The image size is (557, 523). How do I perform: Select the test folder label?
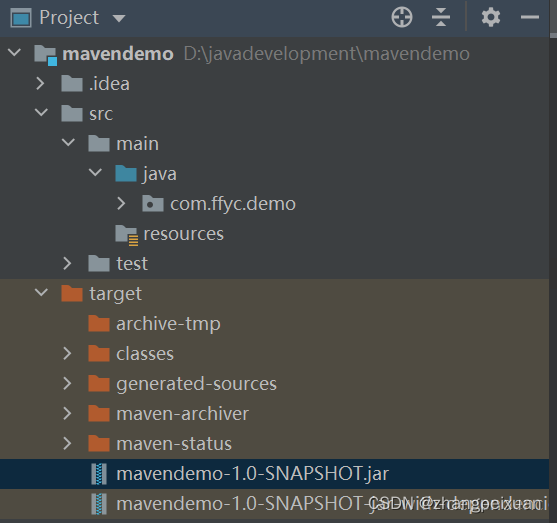132,264
